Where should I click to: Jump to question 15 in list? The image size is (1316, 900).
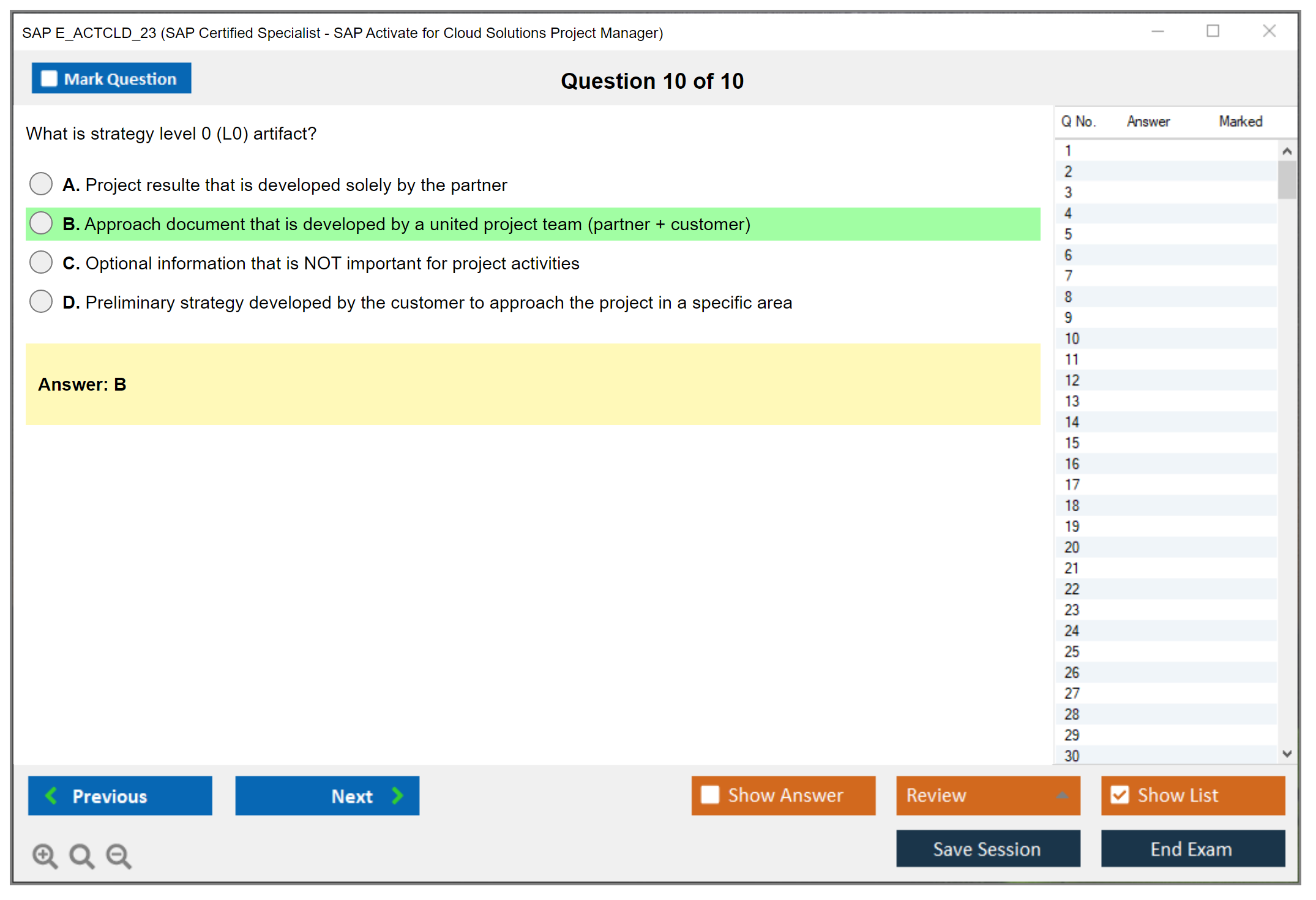(1072, 443)
